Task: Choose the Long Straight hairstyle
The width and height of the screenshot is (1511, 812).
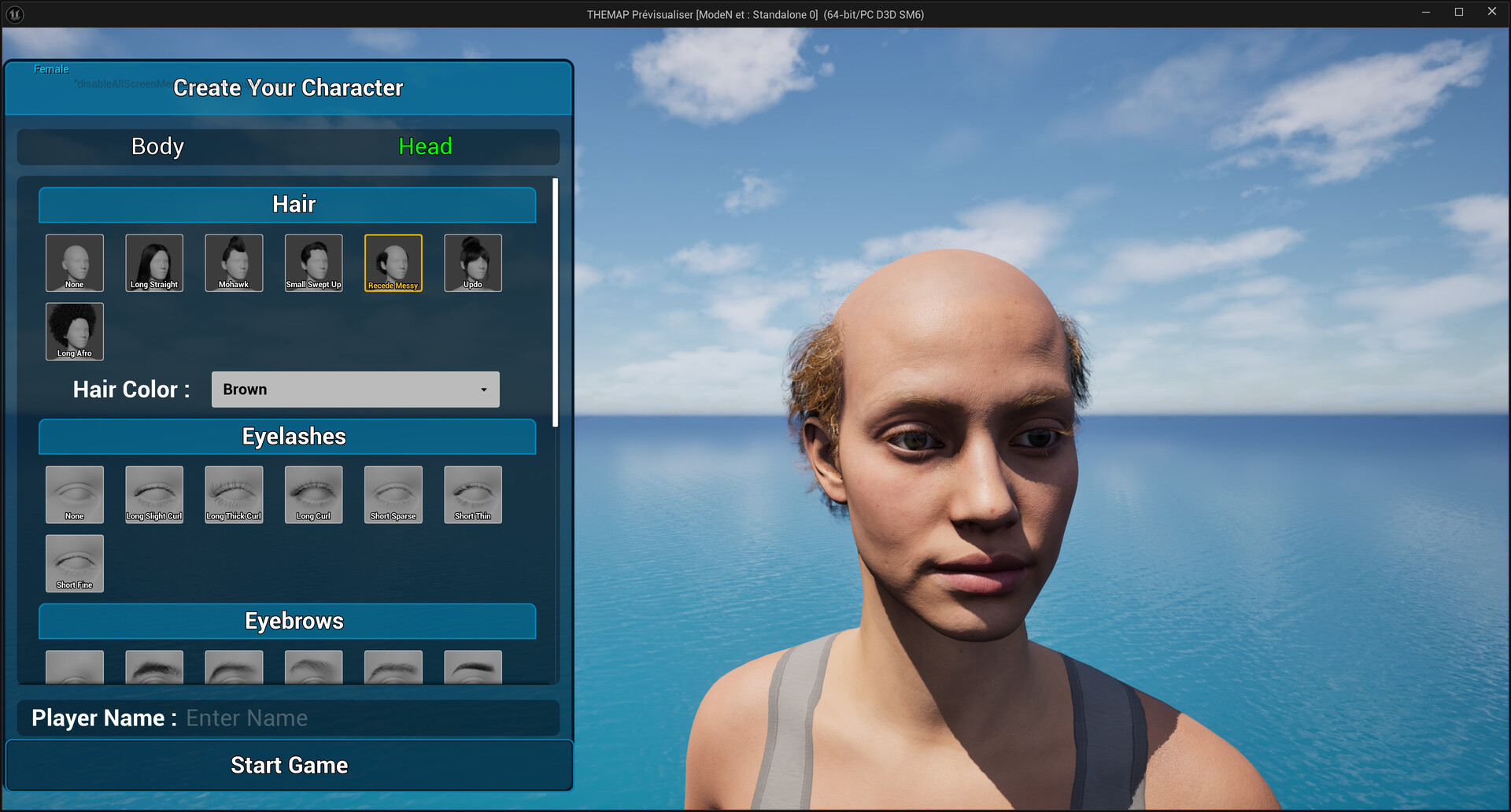Action: (154, 263)
